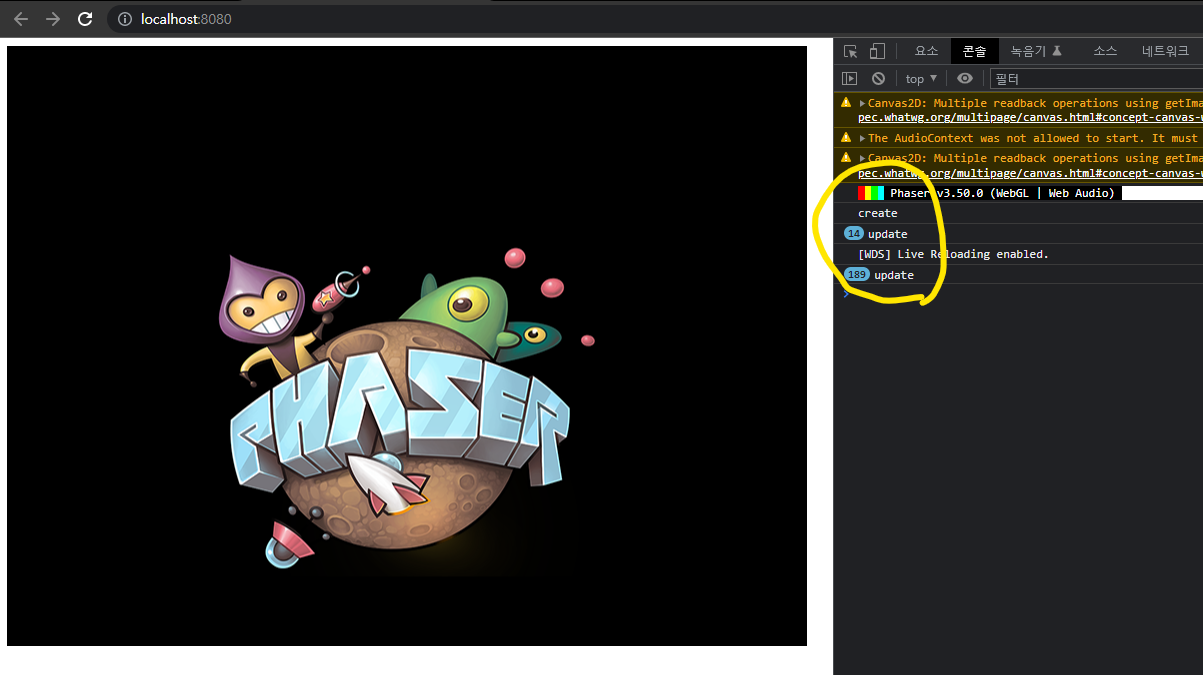This screenshot has width=1203, height=675.
Task: Open the 소스 tab
Action: [1105, 51]
